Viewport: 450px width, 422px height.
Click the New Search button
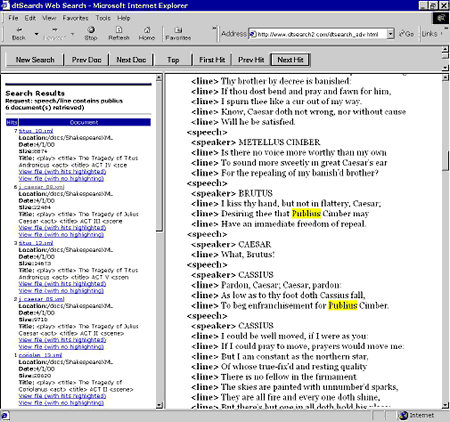[35, 60]
